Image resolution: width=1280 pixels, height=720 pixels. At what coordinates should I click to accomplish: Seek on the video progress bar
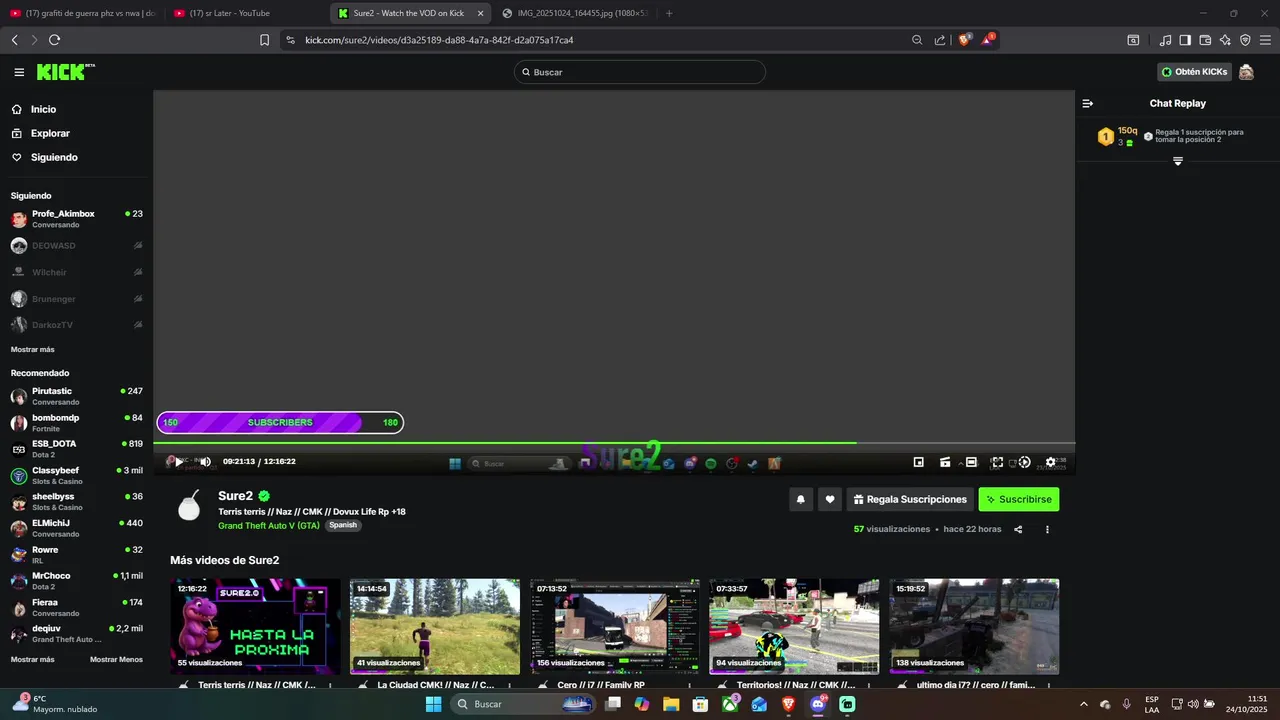click(x=614, y=443)
